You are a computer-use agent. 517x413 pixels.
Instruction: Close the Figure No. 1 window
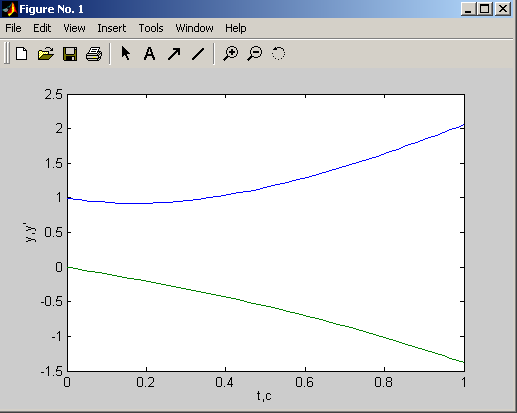pyautogui.click(x=503, y=9)
